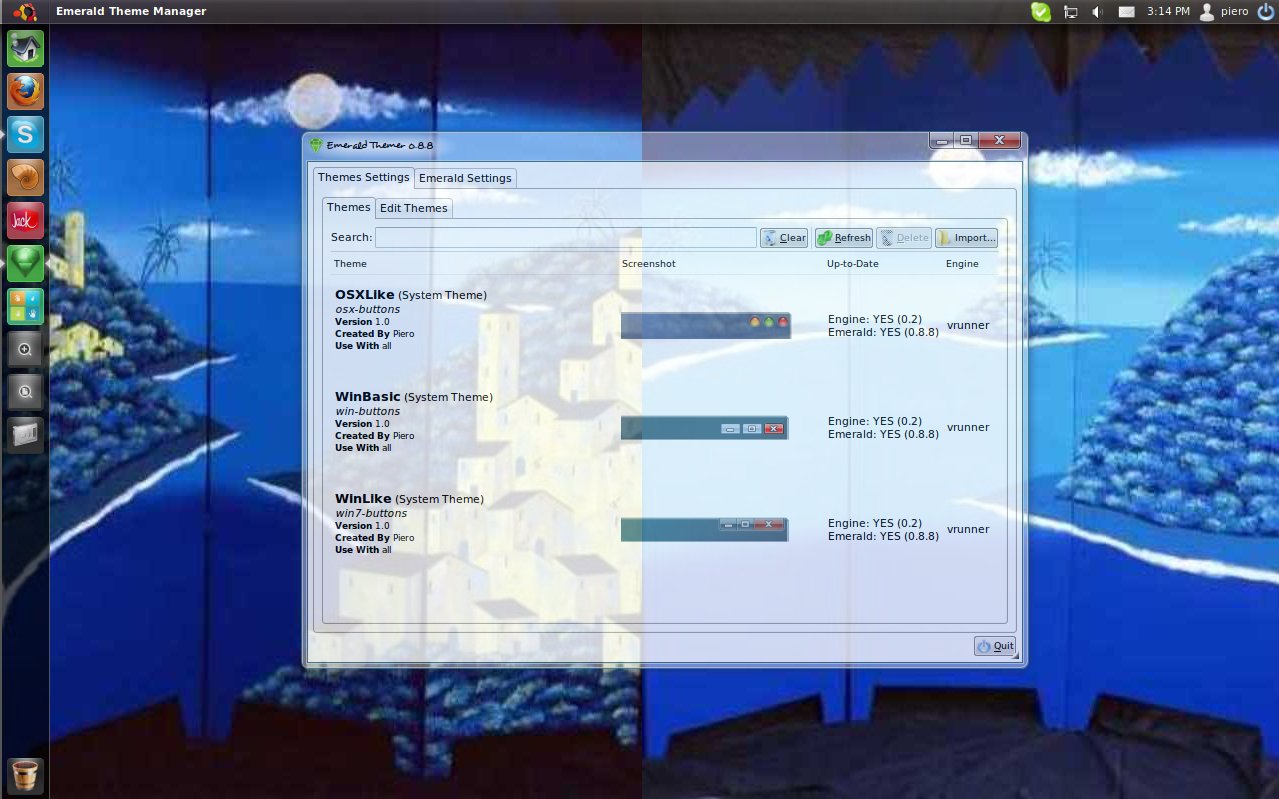Open the wooden trash bucket in the dock
This screenshot has height=799, width=1279.
(x=25, y=776)
